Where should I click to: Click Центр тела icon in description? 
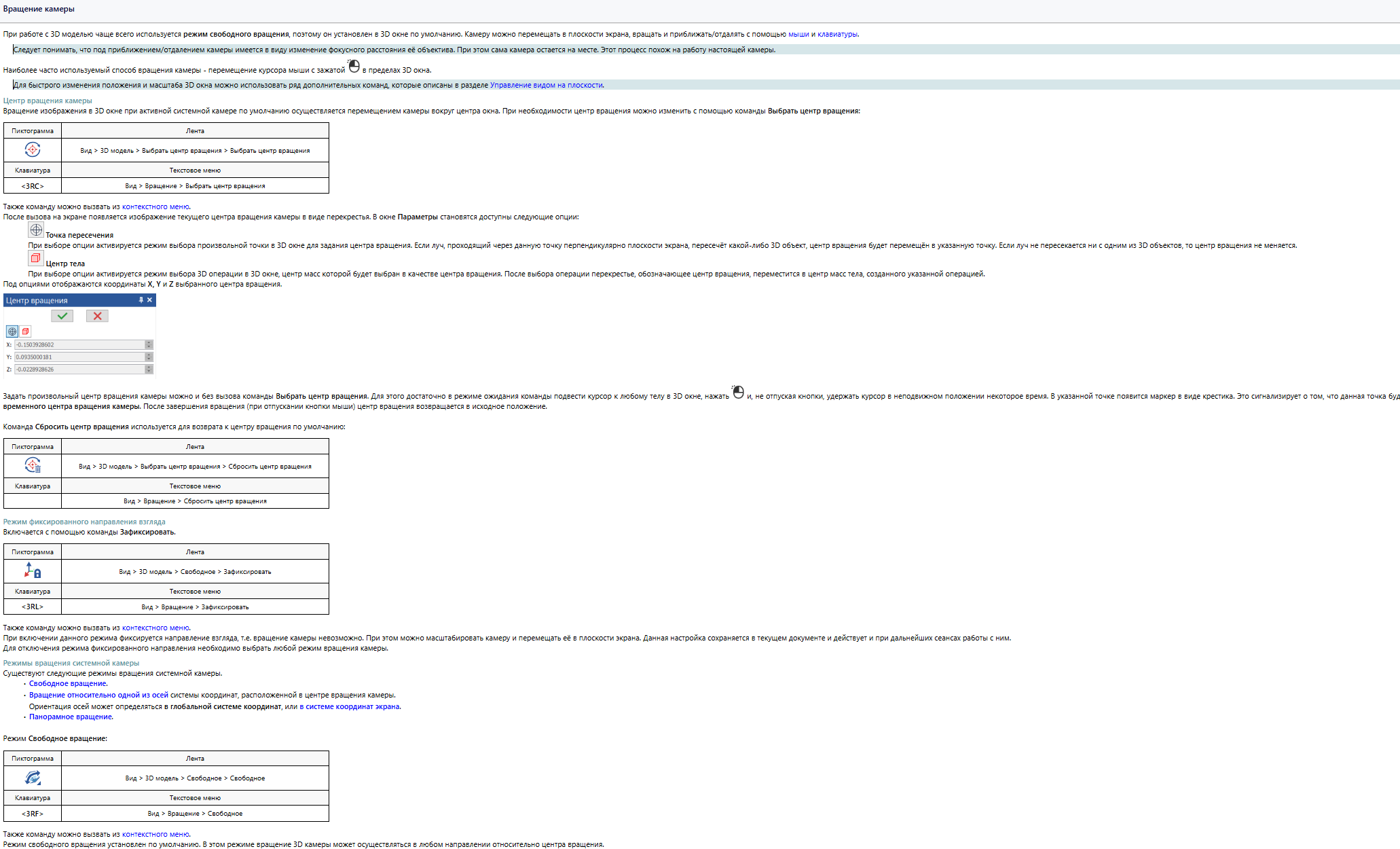(35, 258)
